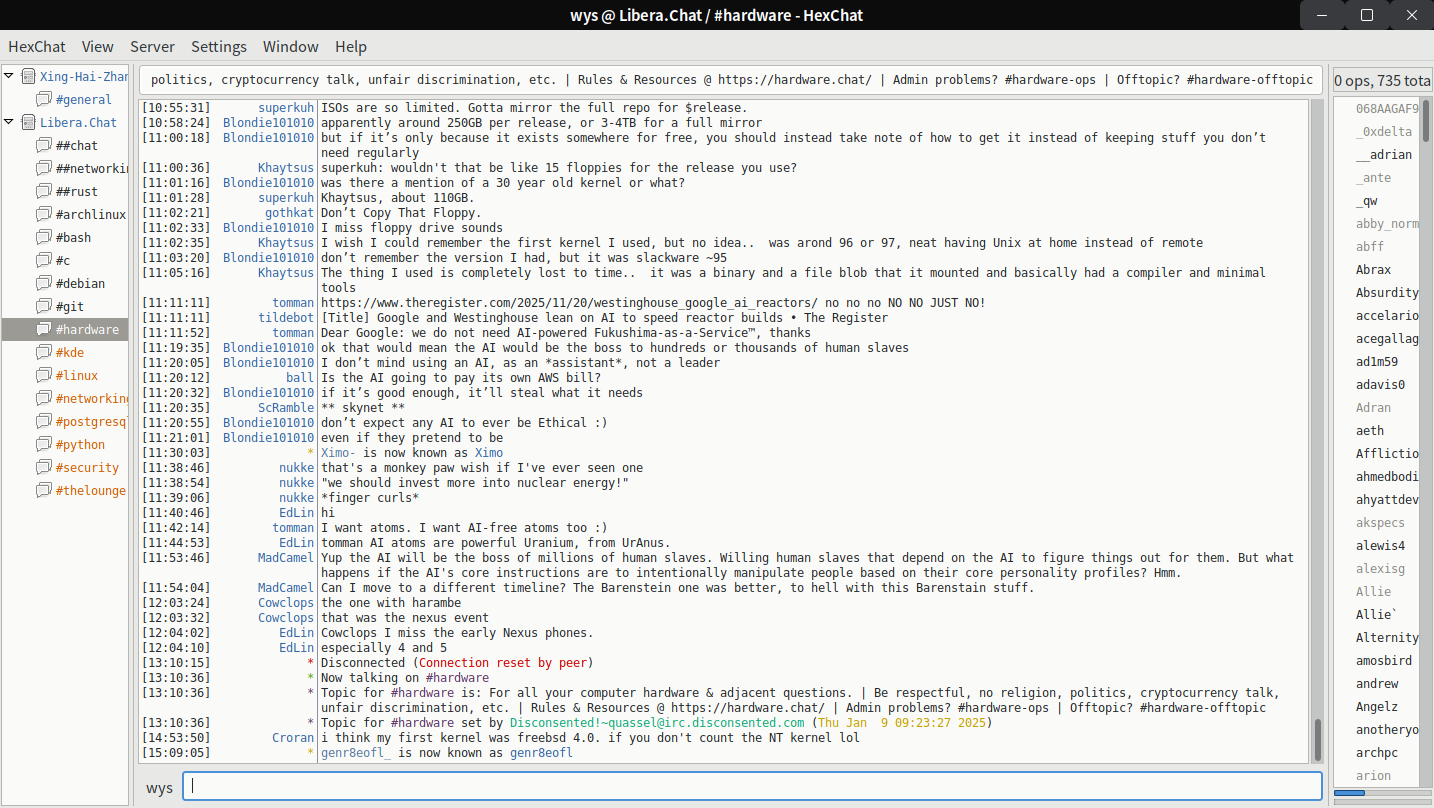
Task: Click the #security channel icon
Action: pos(43,467)
